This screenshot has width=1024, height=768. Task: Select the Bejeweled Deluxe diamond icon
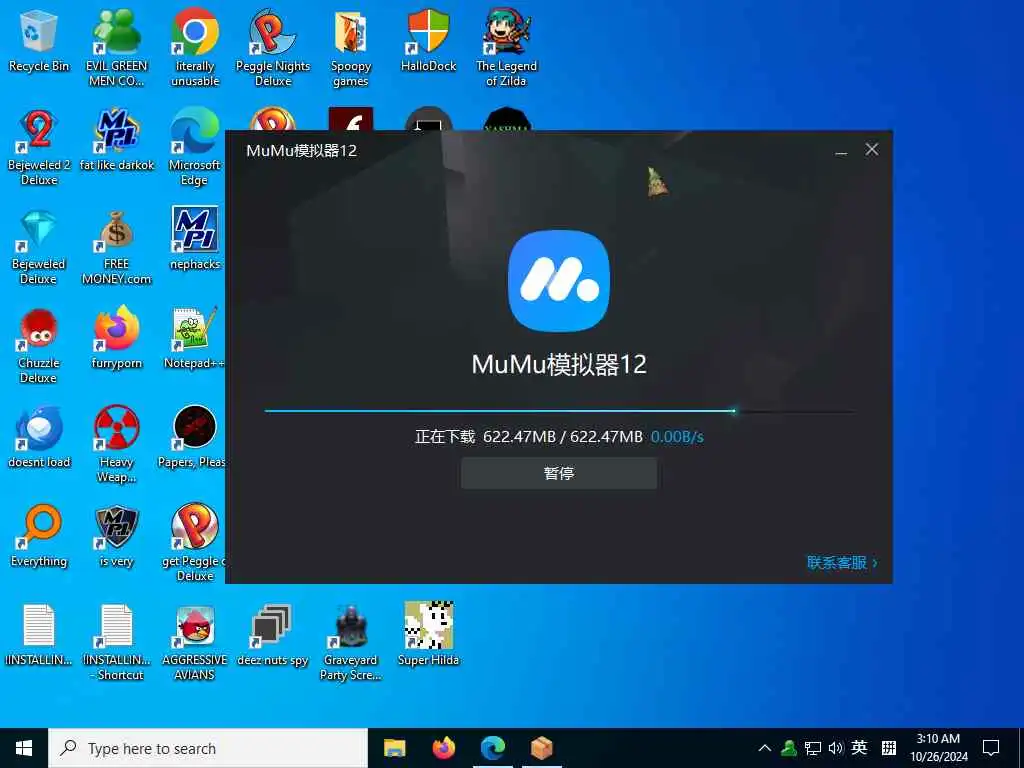coord(39,247)
